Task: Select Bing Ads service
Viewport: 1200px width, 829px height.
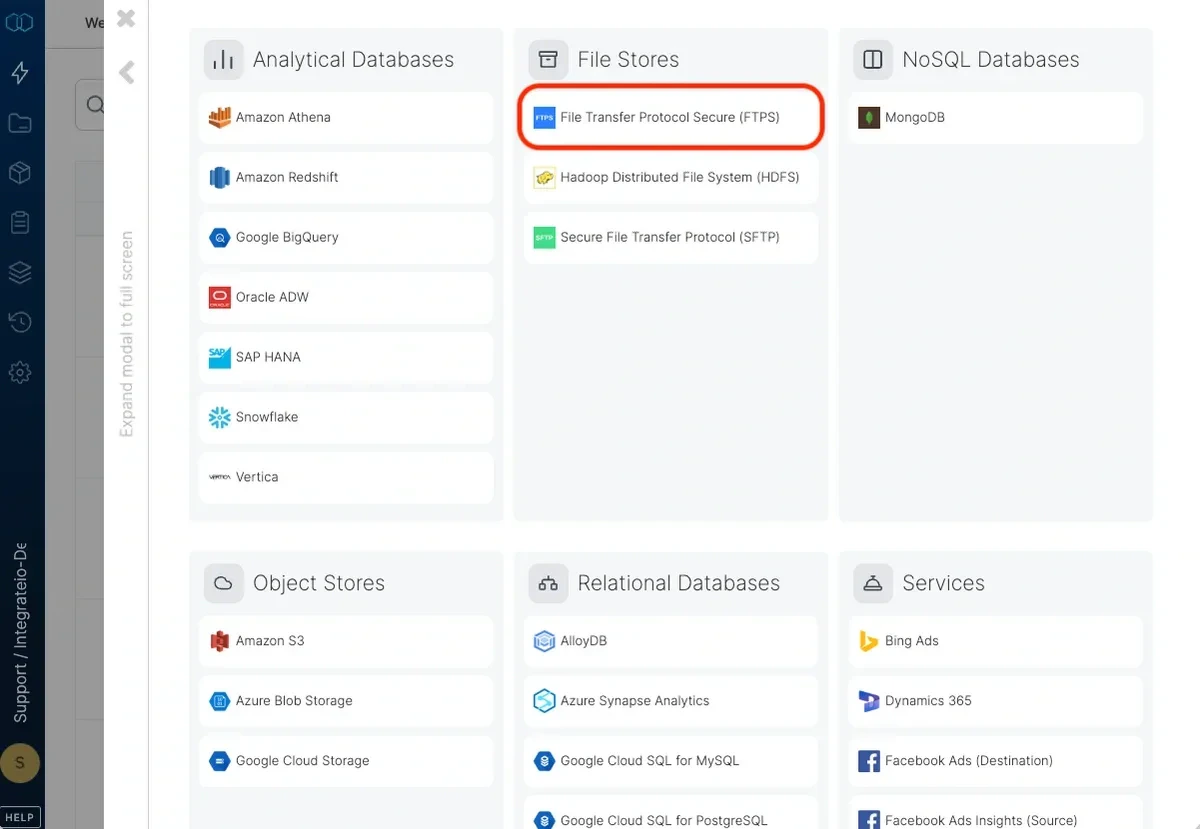Action: pos(996,641)
